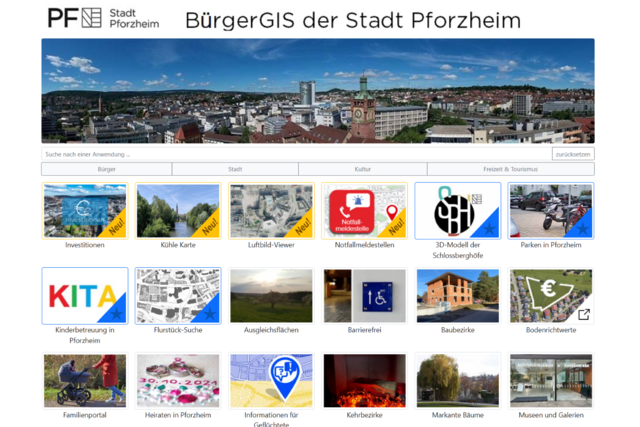Launch the Luftbild-Viewer tile

[x=271, y=211]
